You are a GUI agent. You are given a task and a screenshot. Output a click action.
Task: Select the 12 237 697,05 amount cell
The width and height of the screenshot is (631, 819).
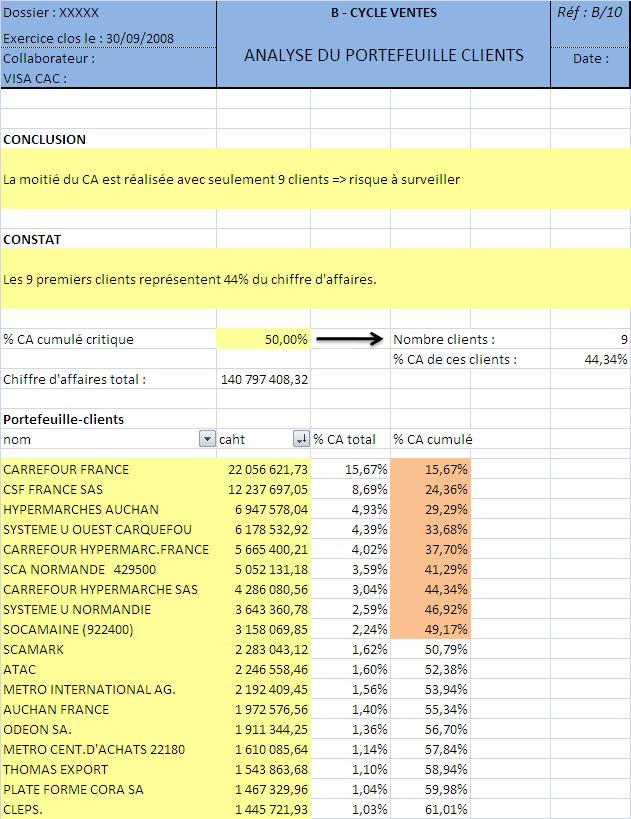(264, 489)
